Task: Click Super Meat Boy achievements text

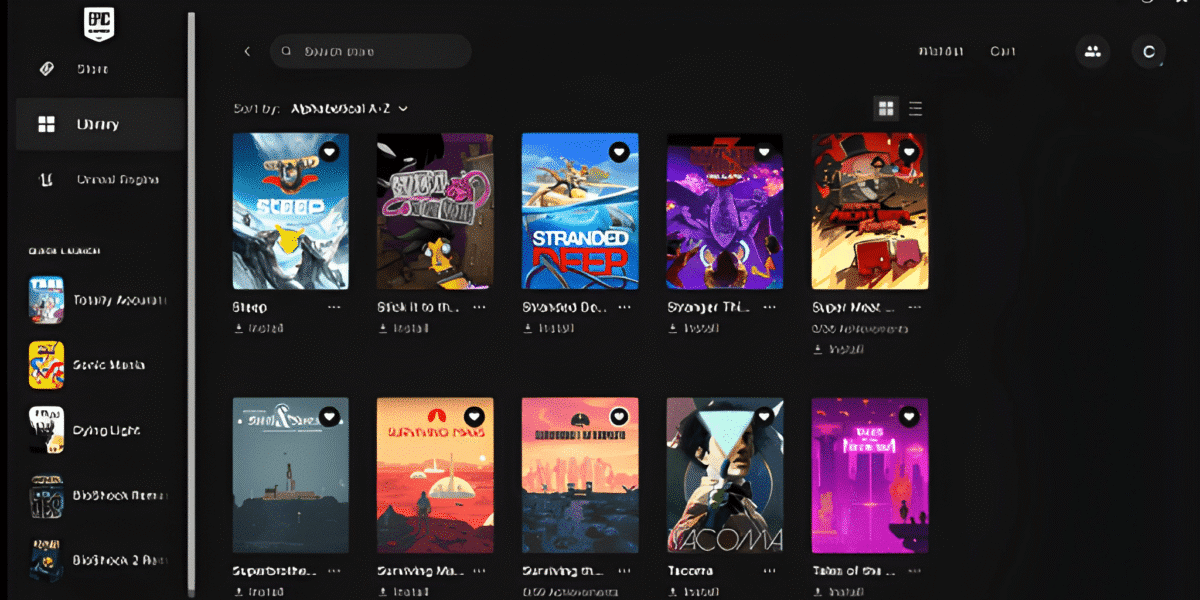Action: coord(859,328)
